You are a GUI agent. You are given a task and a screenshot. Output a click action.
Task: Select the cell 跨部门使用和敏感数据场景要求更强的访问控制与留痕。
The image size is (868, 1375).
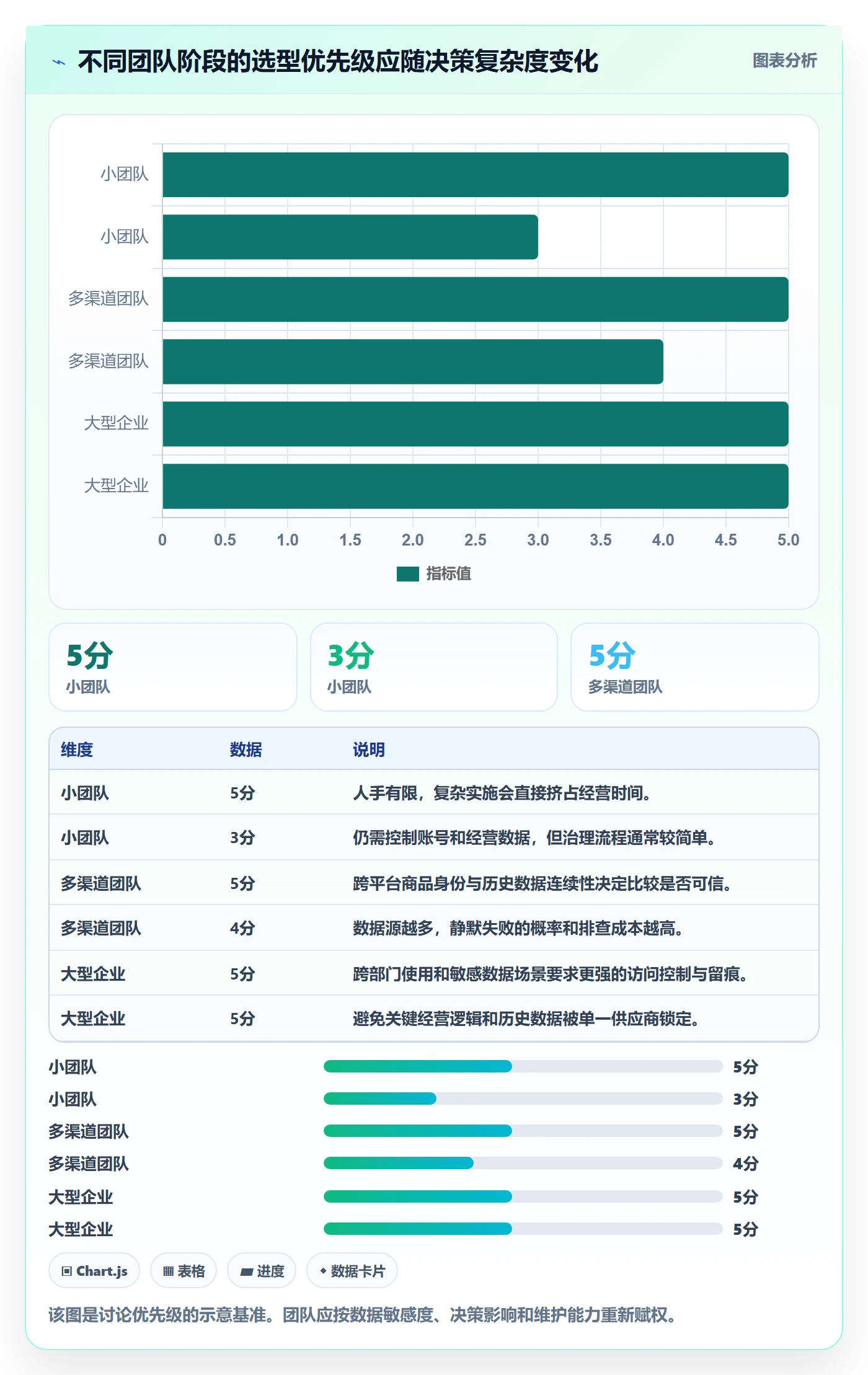(551, 974)
